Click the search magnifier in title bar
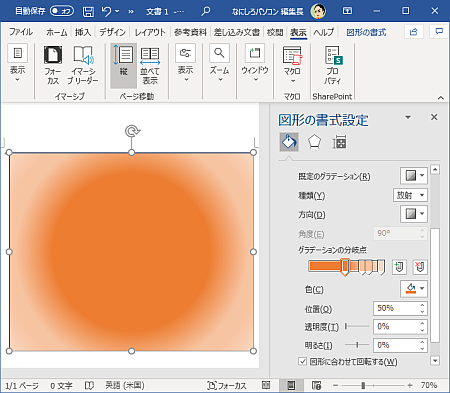Viewport: 450px width, 393px height. 206,12
